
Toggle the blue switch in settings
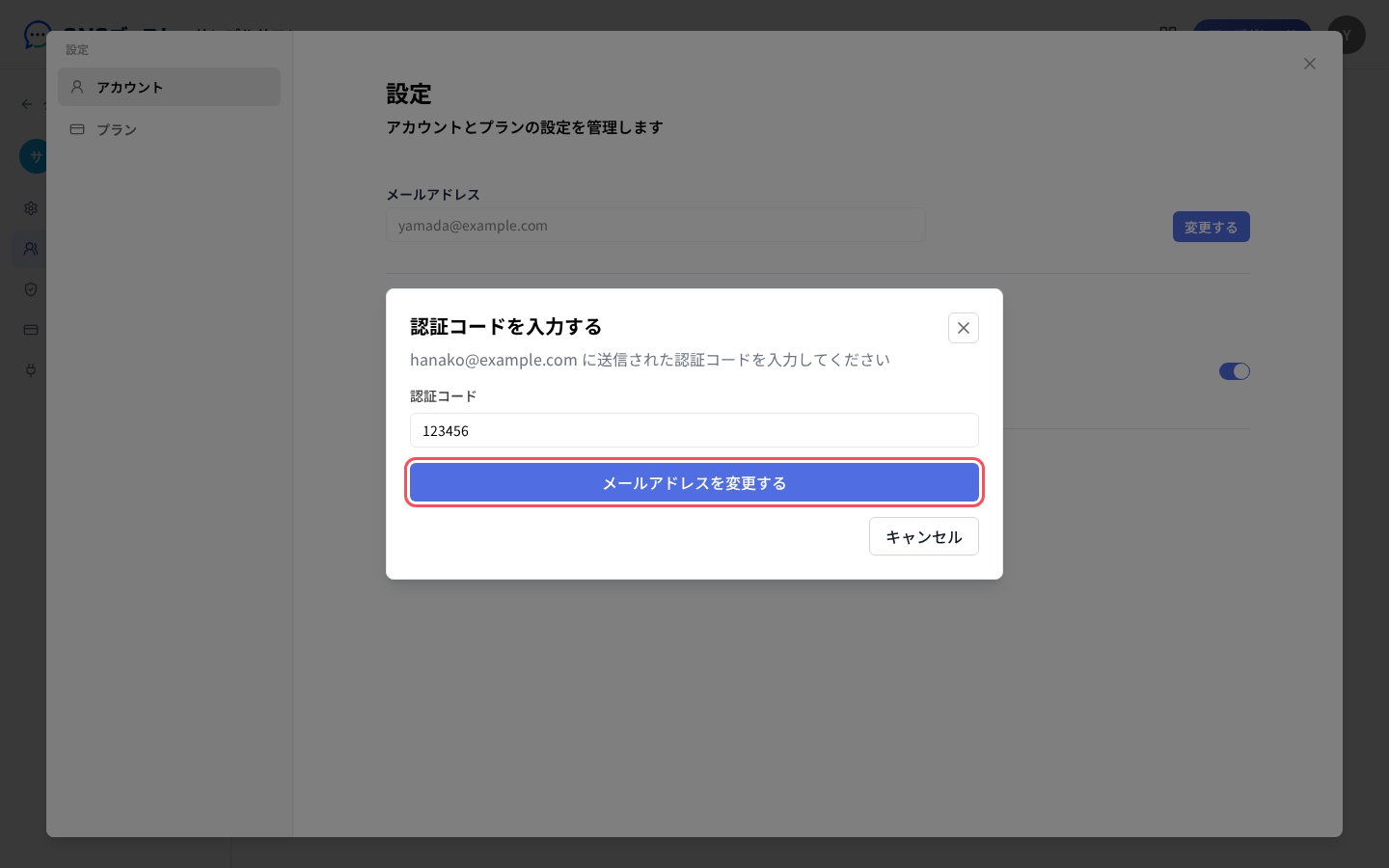pos(1235,371)
